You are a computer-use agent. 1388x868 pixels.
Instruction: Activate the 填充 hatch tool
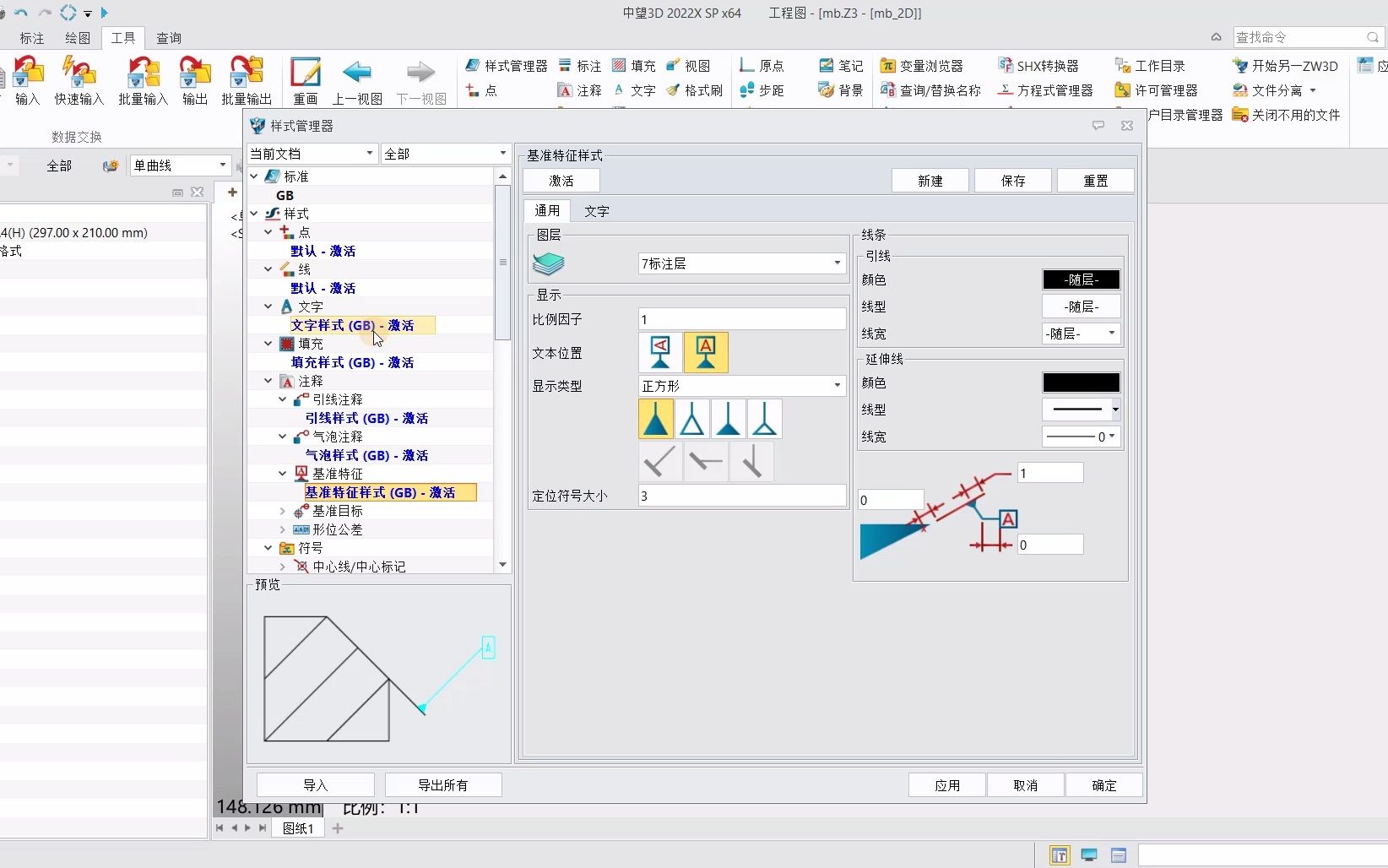click(633, 65)
